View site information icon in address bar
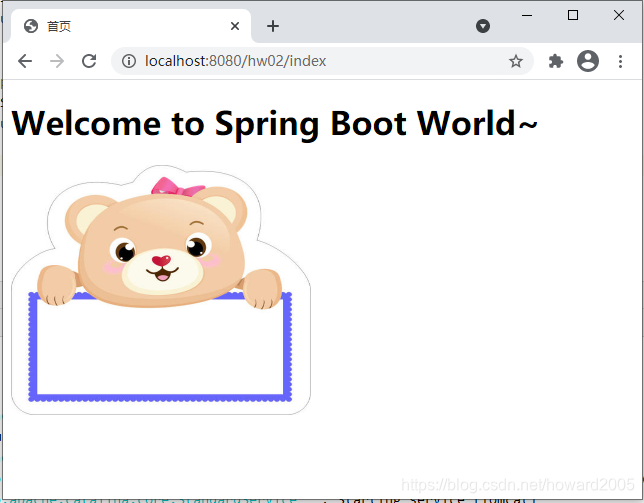The image size is (644, 503). point(129,61)
